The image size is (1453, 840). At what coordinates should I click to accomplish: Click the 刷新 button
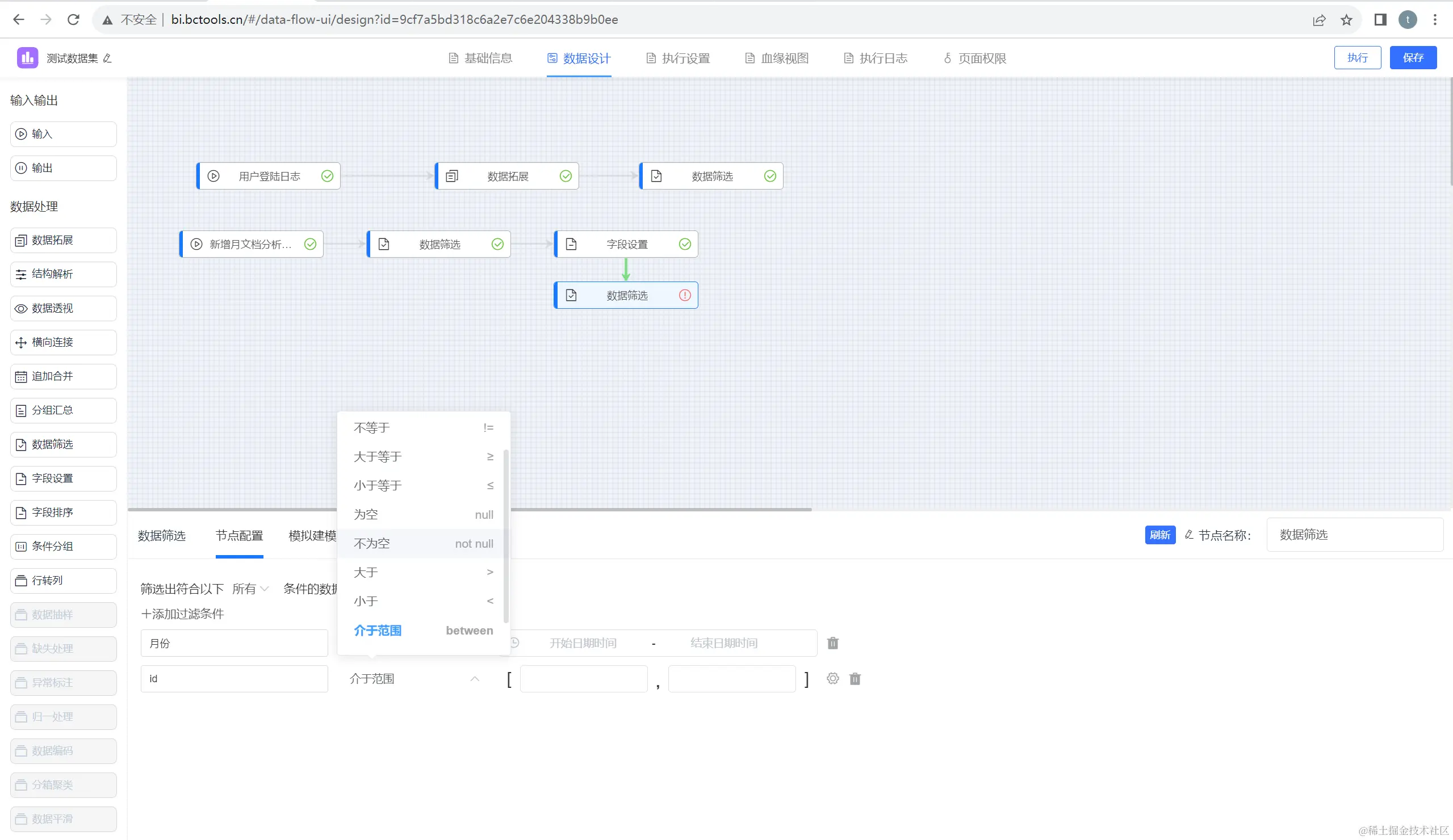point(1159,535)
